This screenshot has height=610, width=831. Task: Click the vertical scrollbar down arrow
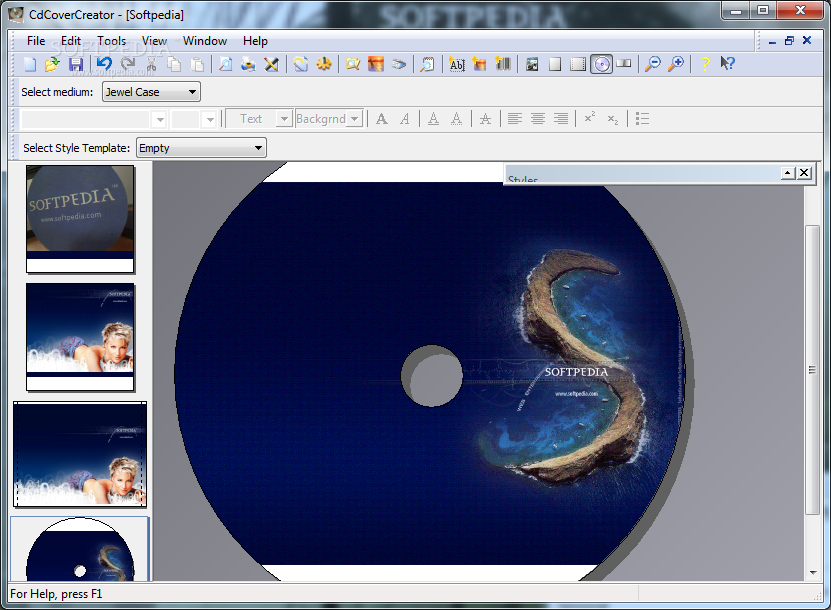pos(813,572)
